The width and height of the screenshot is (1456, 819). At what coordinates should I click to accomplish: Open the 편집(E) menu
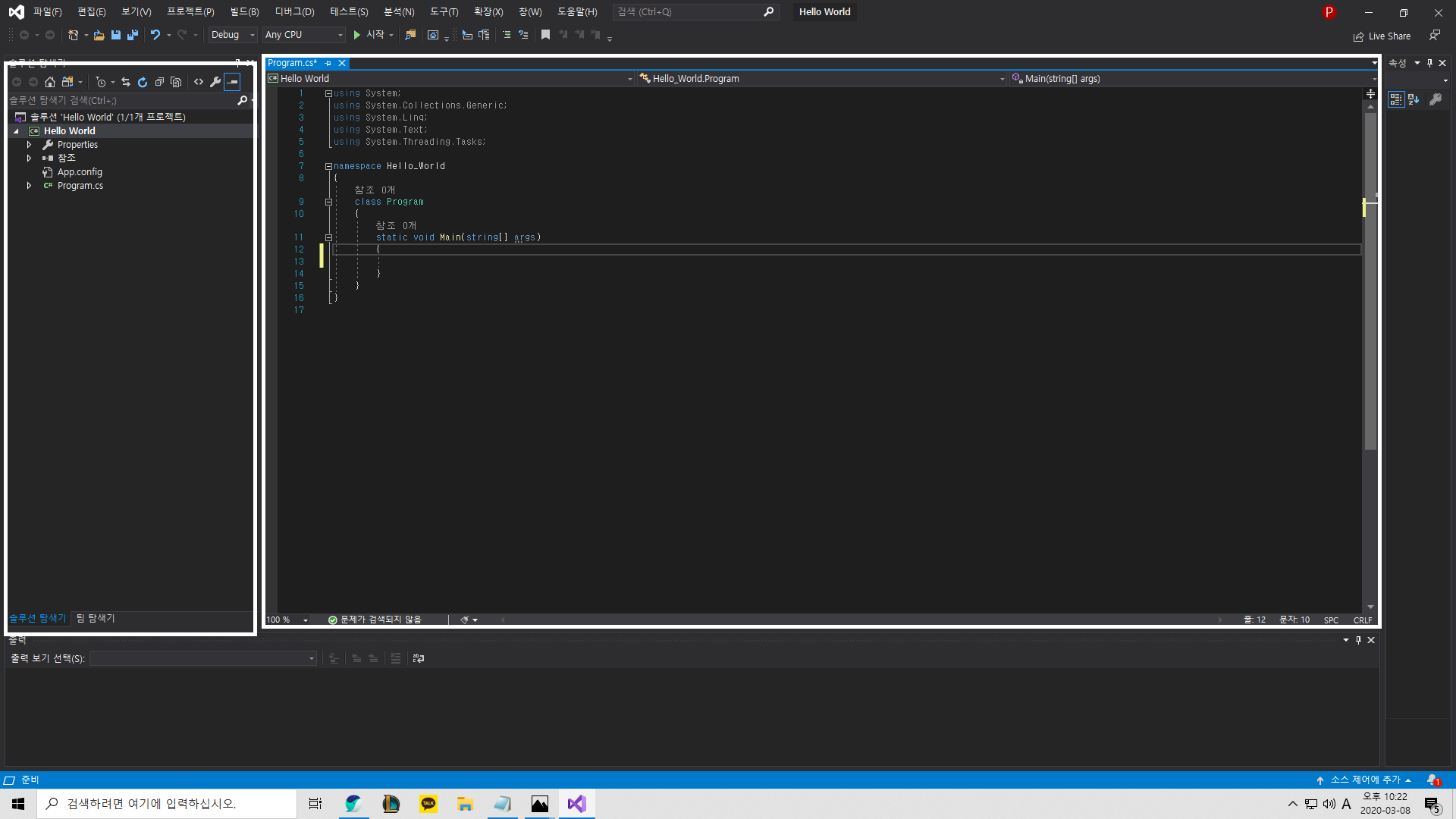pyautogui.click(x=92, y=12)
